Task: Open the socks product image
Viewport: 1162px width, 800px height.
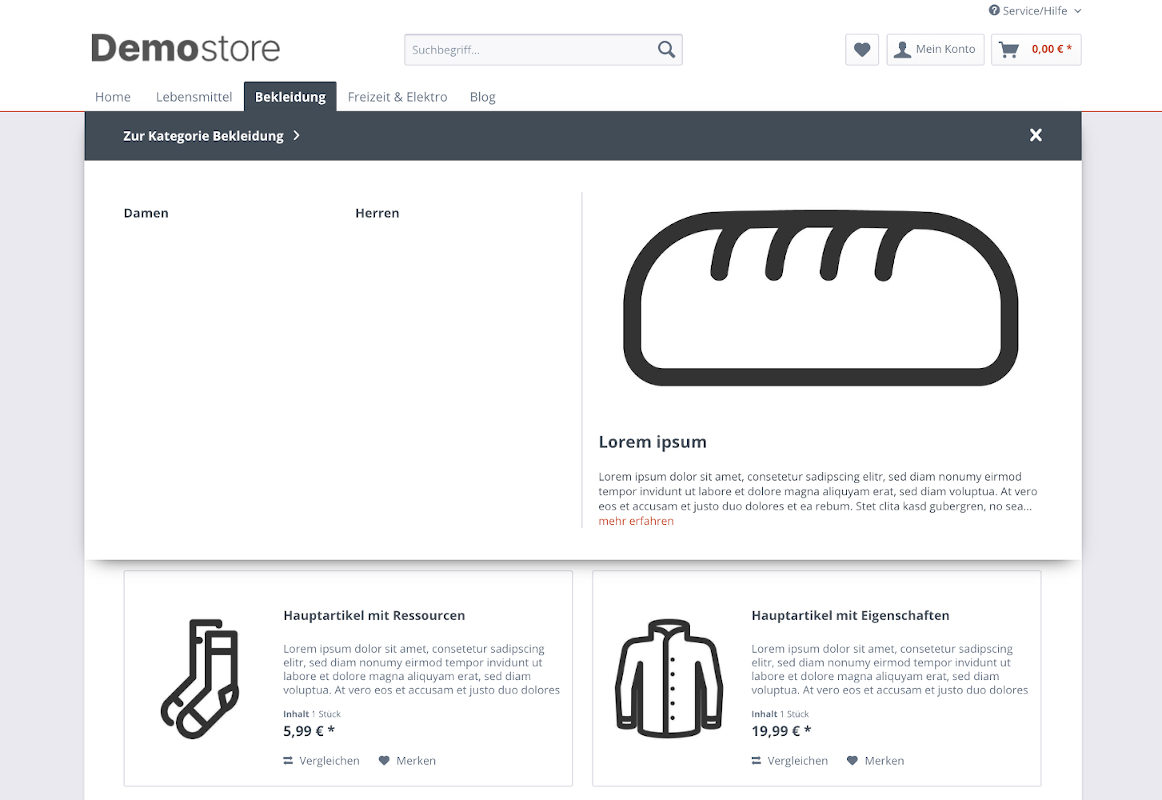Action: (200, 678)
